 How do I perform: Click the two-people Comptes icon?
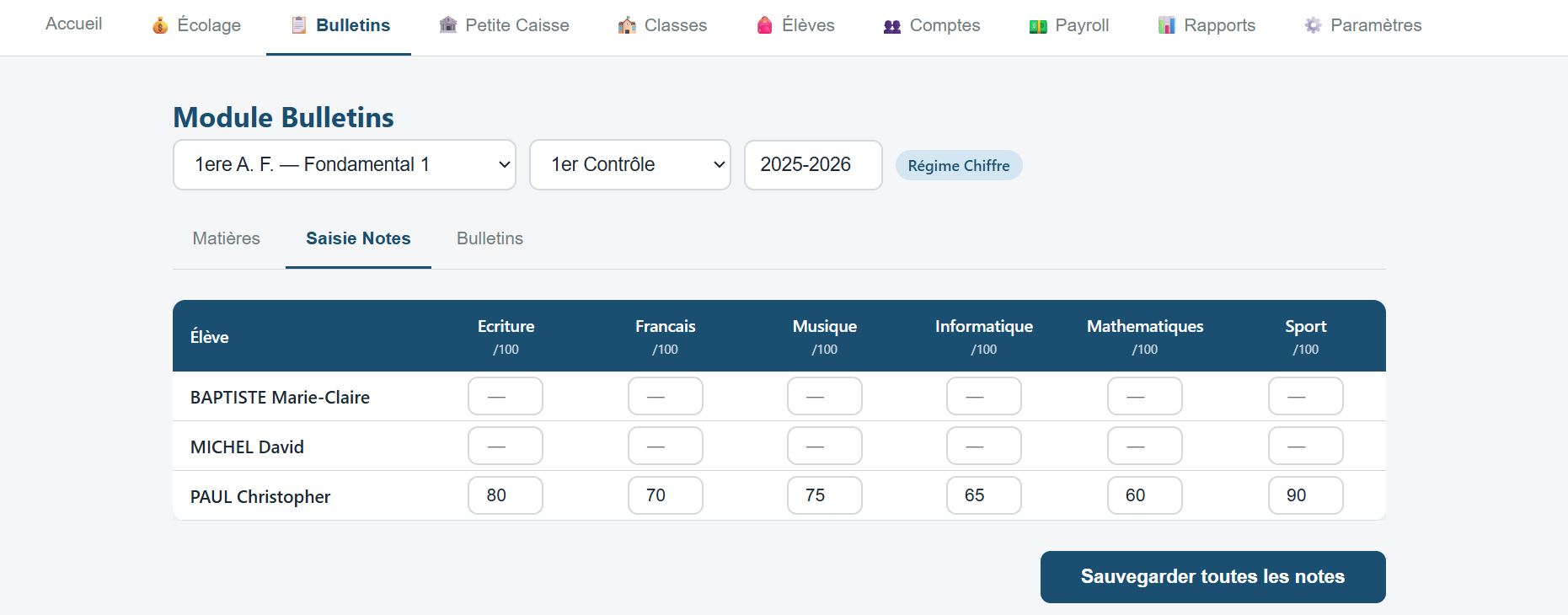click(x=892, y=26)
